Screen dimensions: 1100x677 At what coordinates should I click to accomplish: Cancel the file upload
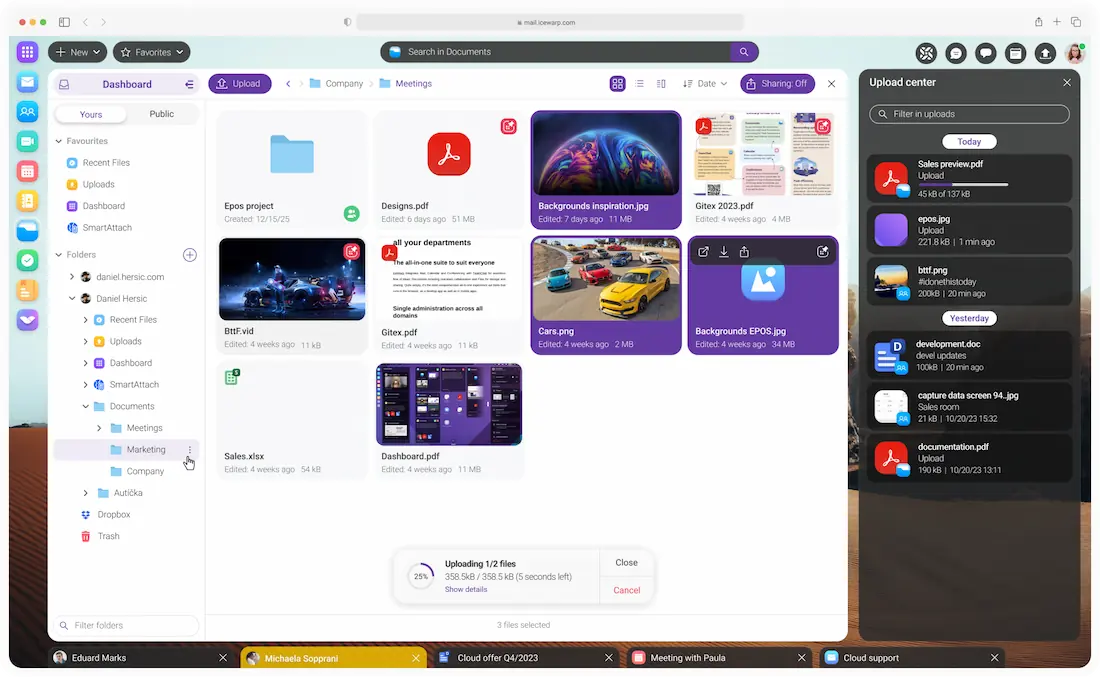[626, 590]
